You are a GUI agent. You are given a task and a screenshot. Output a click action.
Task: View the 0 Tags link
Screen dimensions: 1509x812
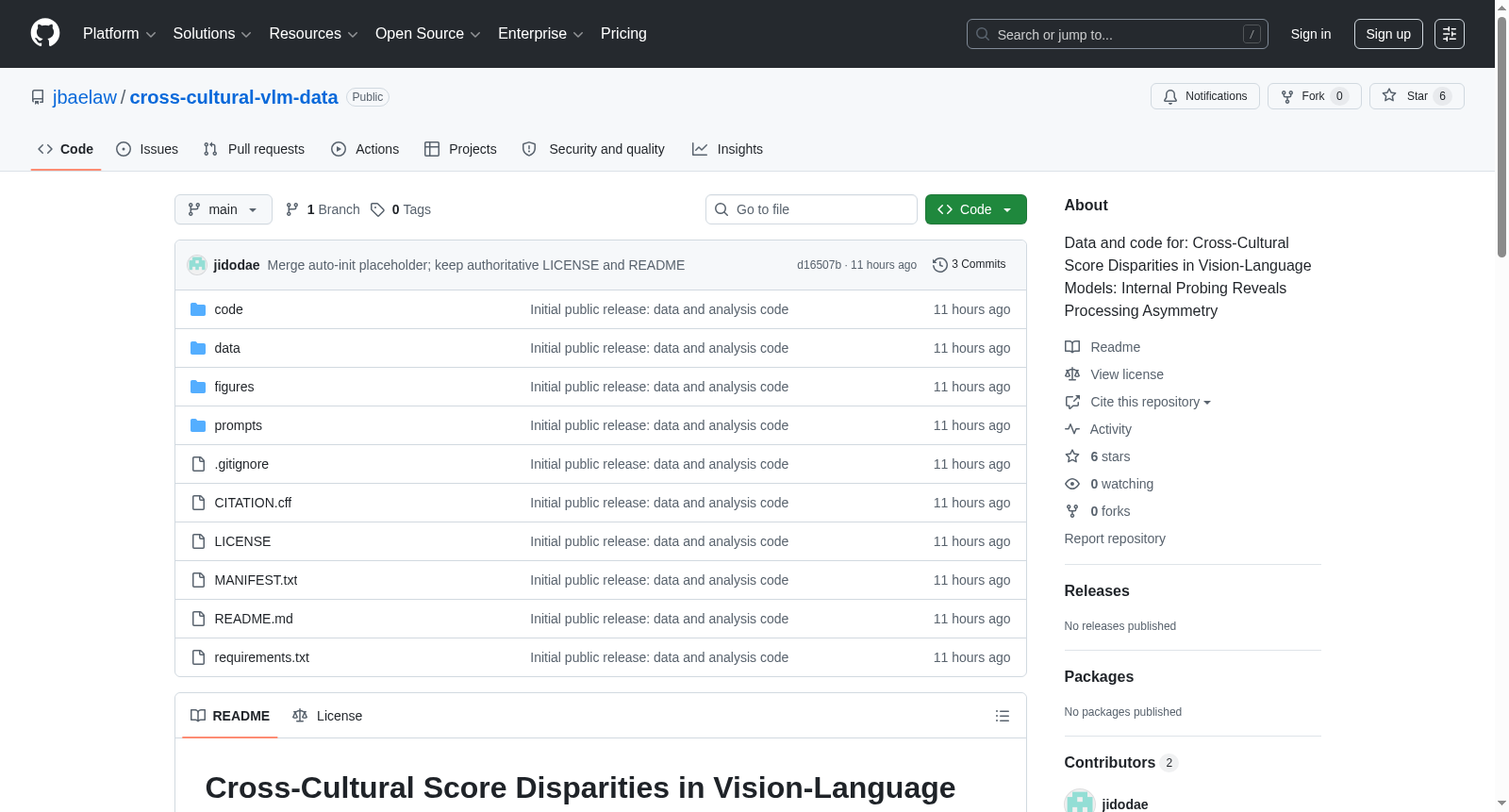(x=401, y=209)
